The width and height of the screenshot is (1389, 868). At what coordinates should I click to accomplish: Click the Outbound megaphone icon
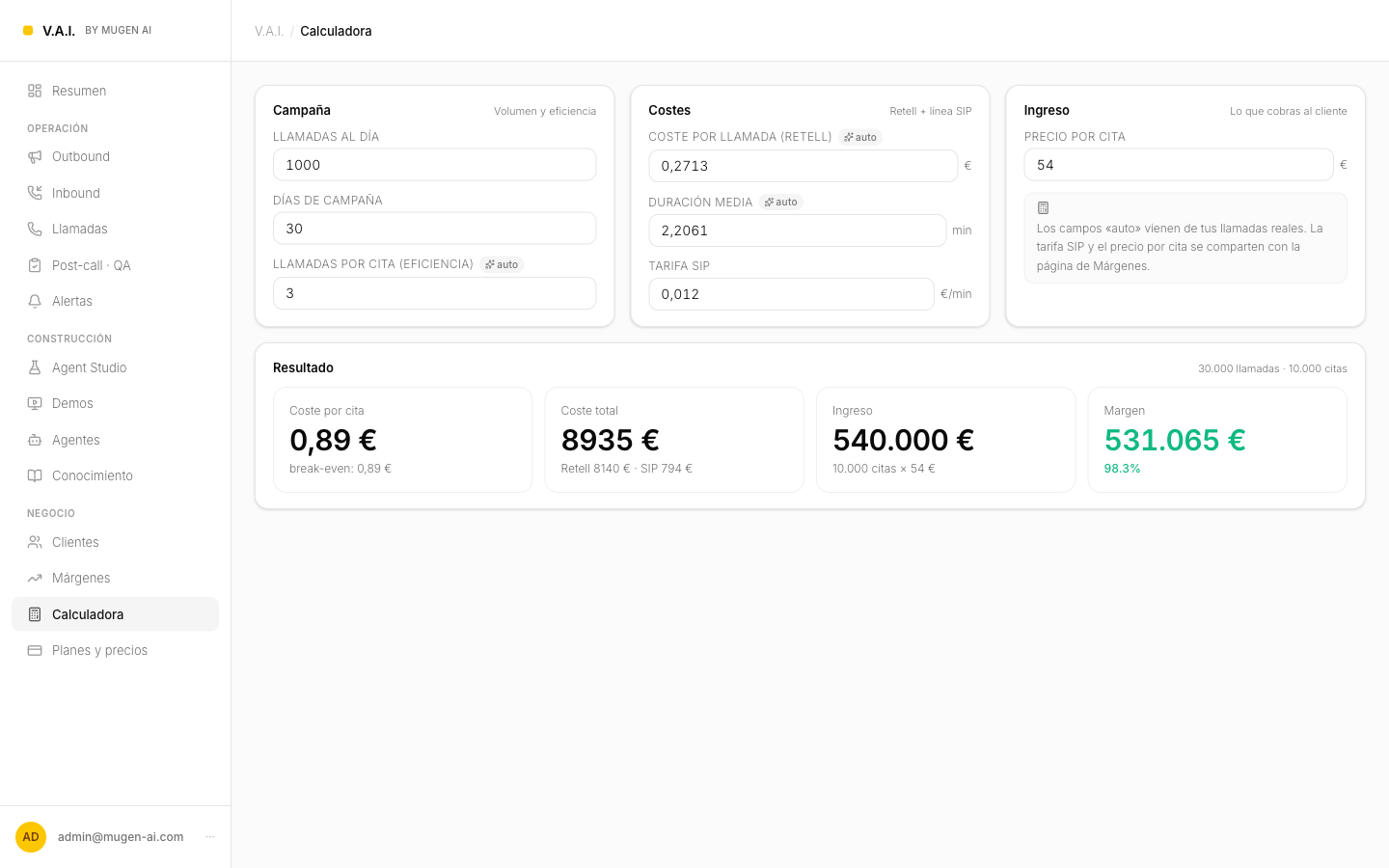click(35, 156)
